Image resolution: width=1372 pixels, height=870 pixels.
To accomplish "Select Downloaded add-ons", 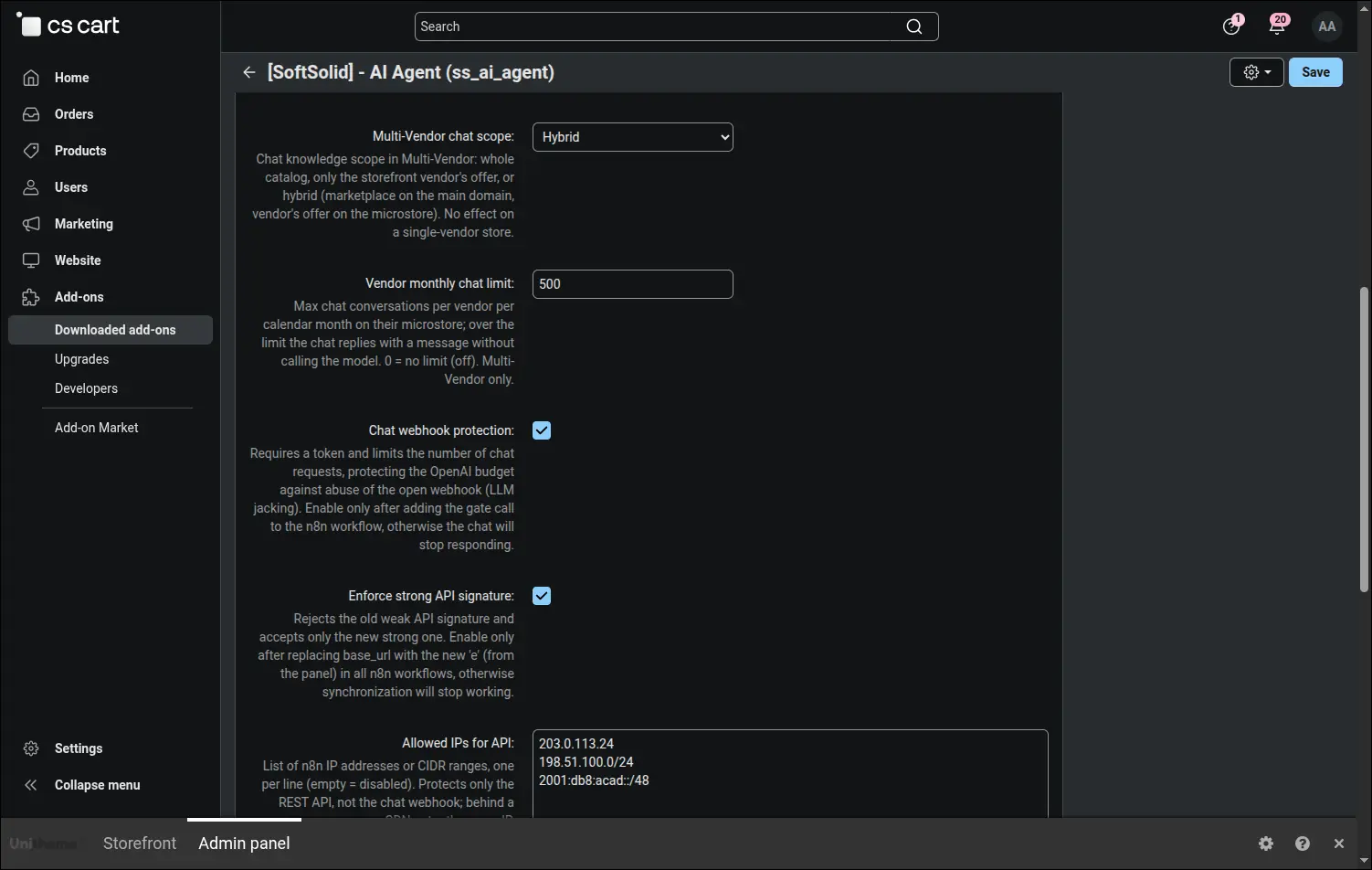I will [110, 330].
